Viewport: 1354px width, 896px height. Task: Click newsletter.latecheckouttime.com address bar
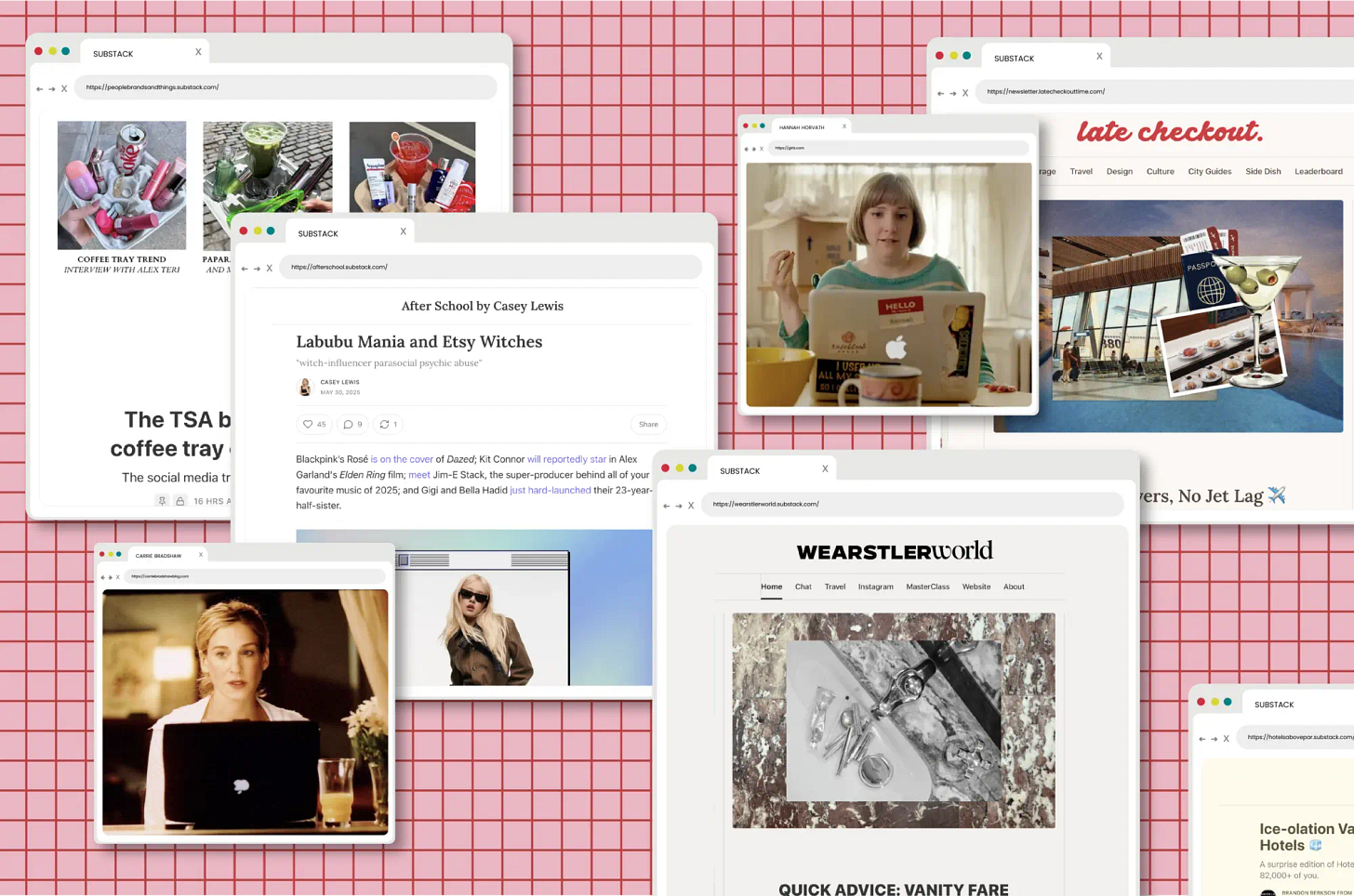point(1165,91)
